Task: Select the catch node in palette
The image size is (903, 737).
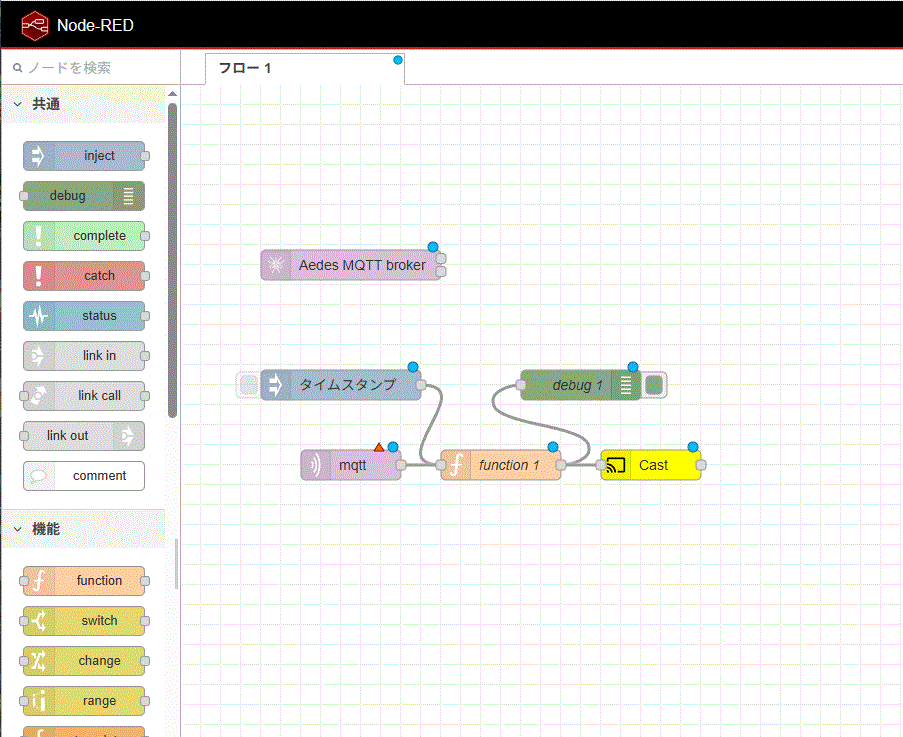Action: point(85,276)
